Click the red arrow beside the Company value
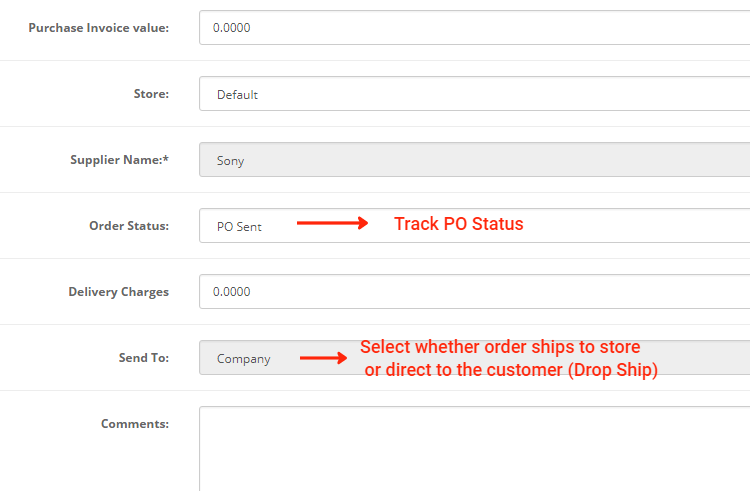Image resolution: width=750 pixels, height=491 pixels. point(323,358)
